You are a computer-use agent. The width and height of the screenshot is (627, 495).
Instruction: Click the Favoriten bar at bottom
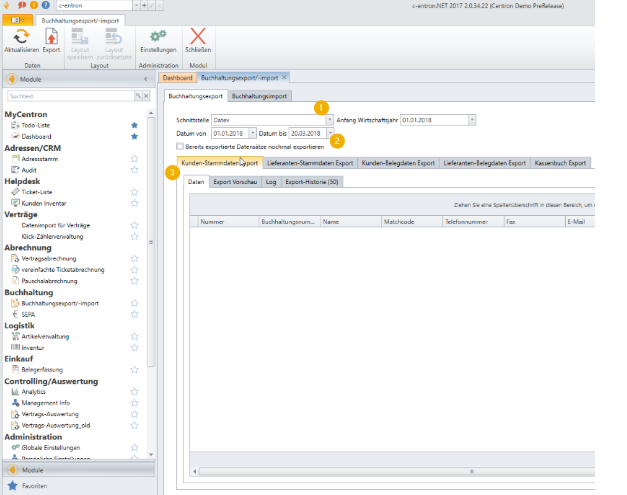tap(33, 484)
